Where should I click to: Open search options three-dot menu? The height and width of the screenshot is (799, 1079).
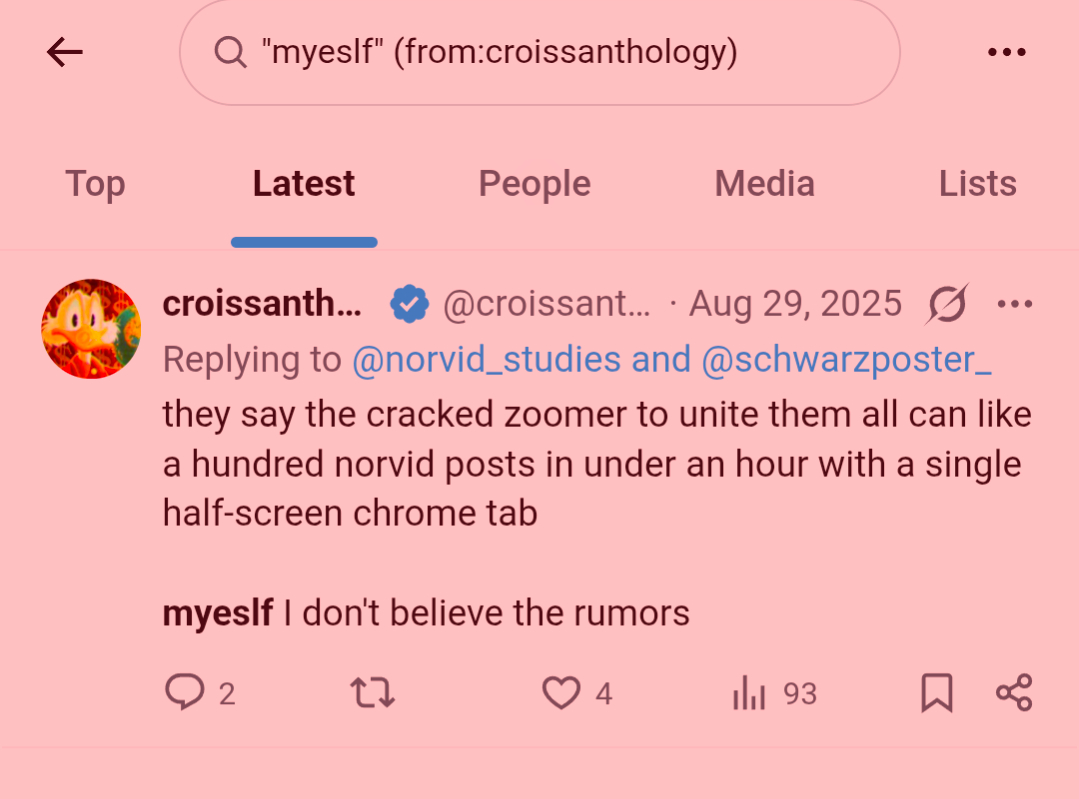click(x=1007, y=52)
